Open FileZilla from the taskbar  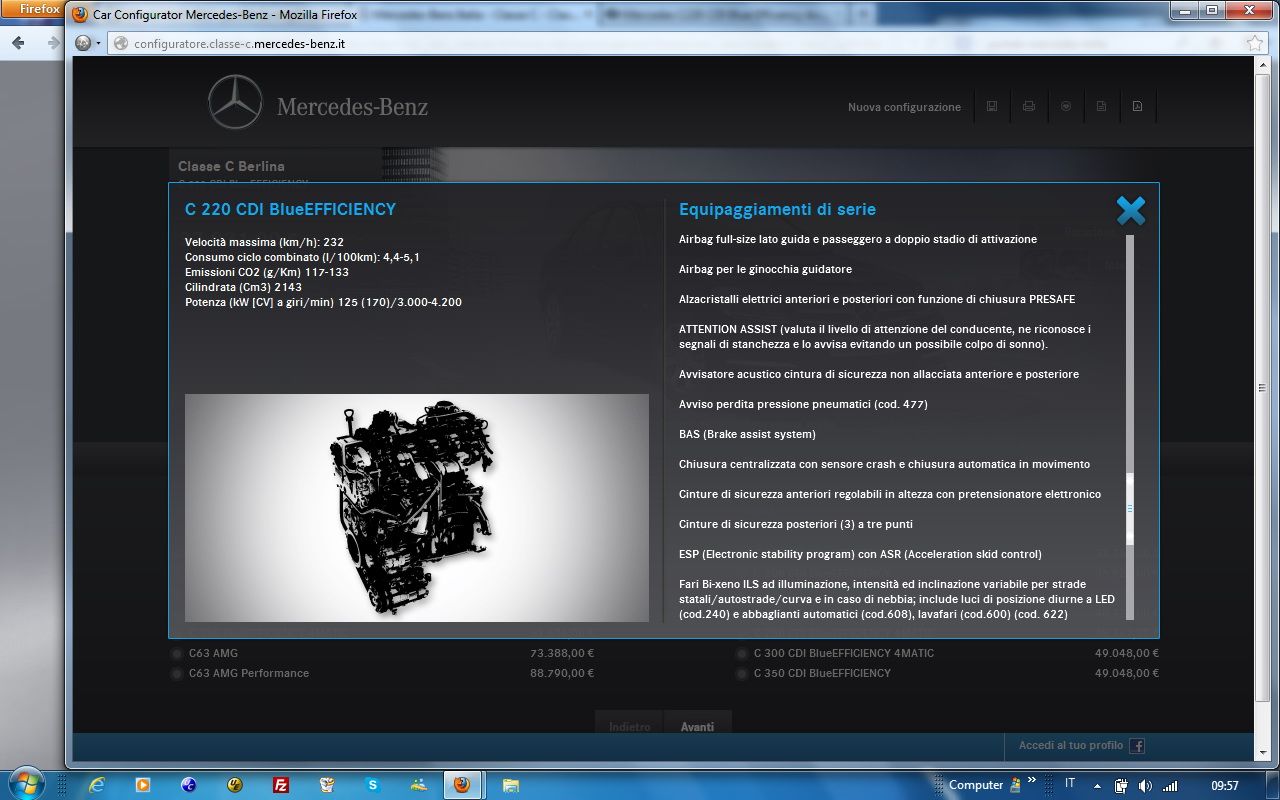[281, 785]
